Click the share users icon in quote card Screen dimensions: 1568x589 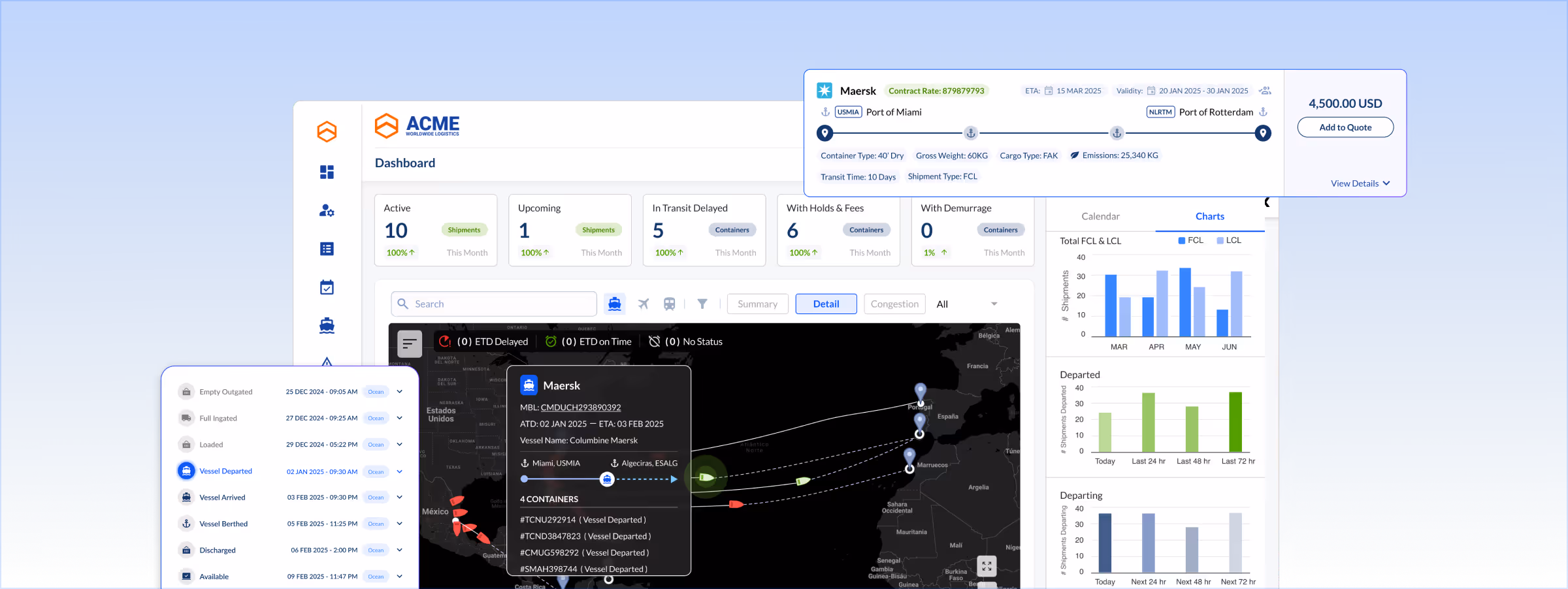click(1265, 91)
